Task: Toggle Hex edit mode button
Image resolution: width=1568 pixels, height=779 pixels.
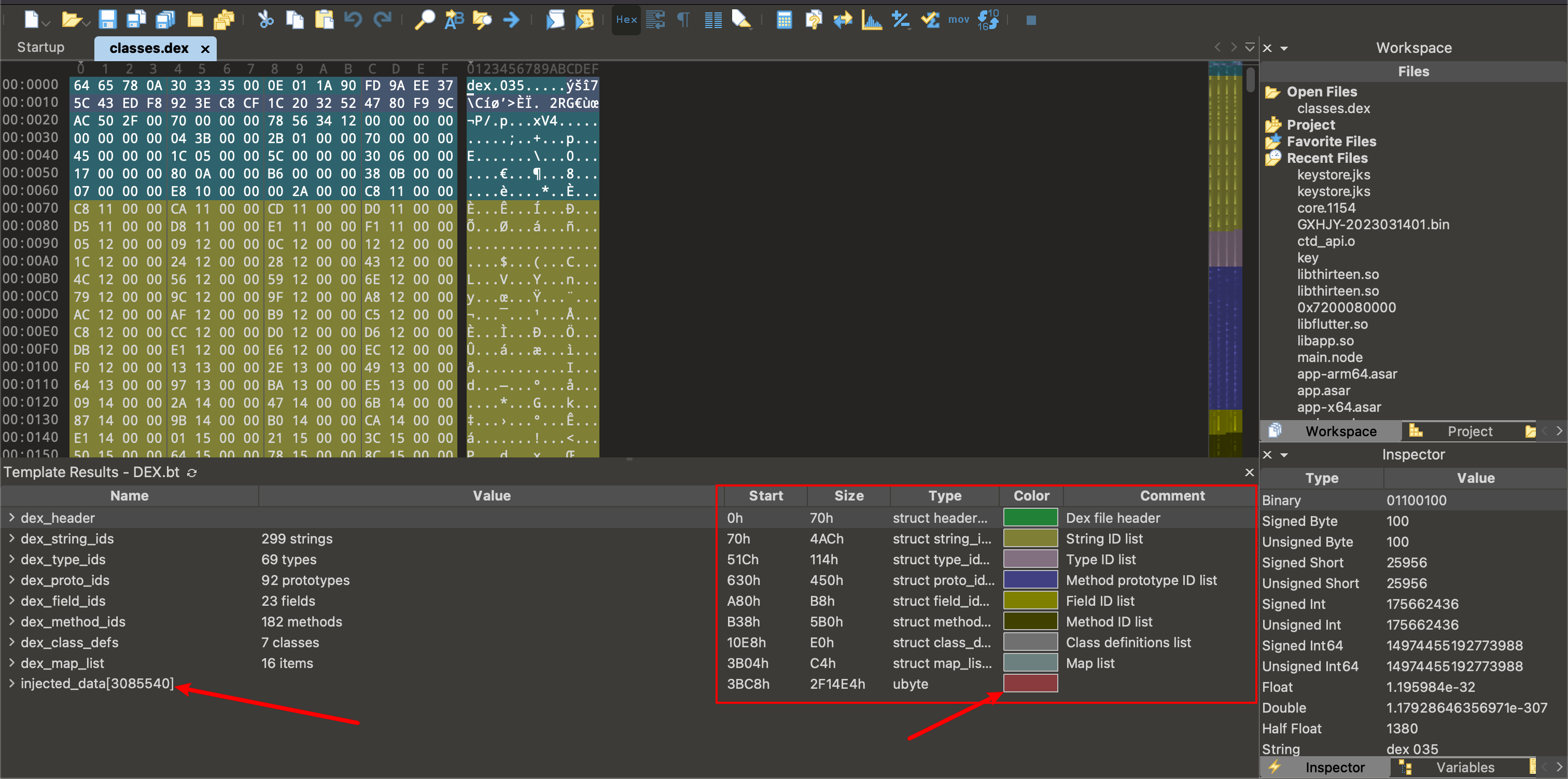Action: tap(626, 20)
